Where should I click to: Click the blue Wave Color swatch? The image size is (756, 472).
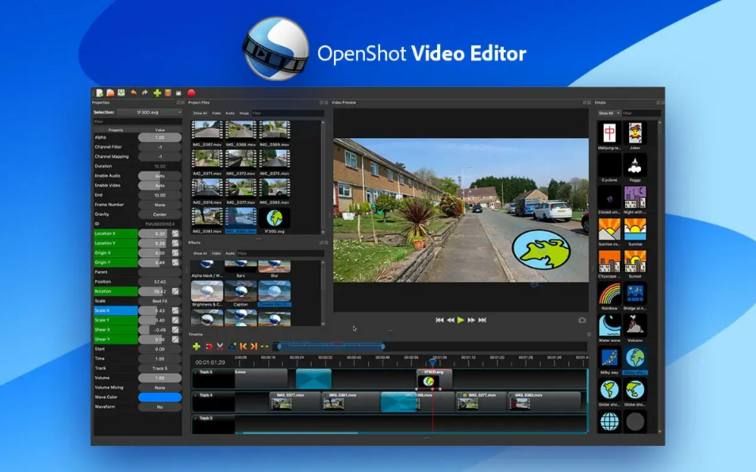(160, 397)
